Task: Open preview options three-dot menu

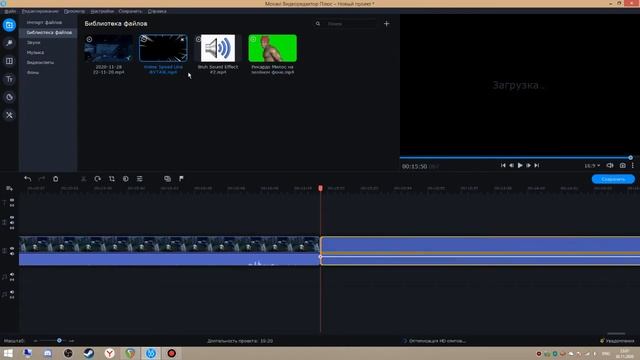Action: coord(633,165)
